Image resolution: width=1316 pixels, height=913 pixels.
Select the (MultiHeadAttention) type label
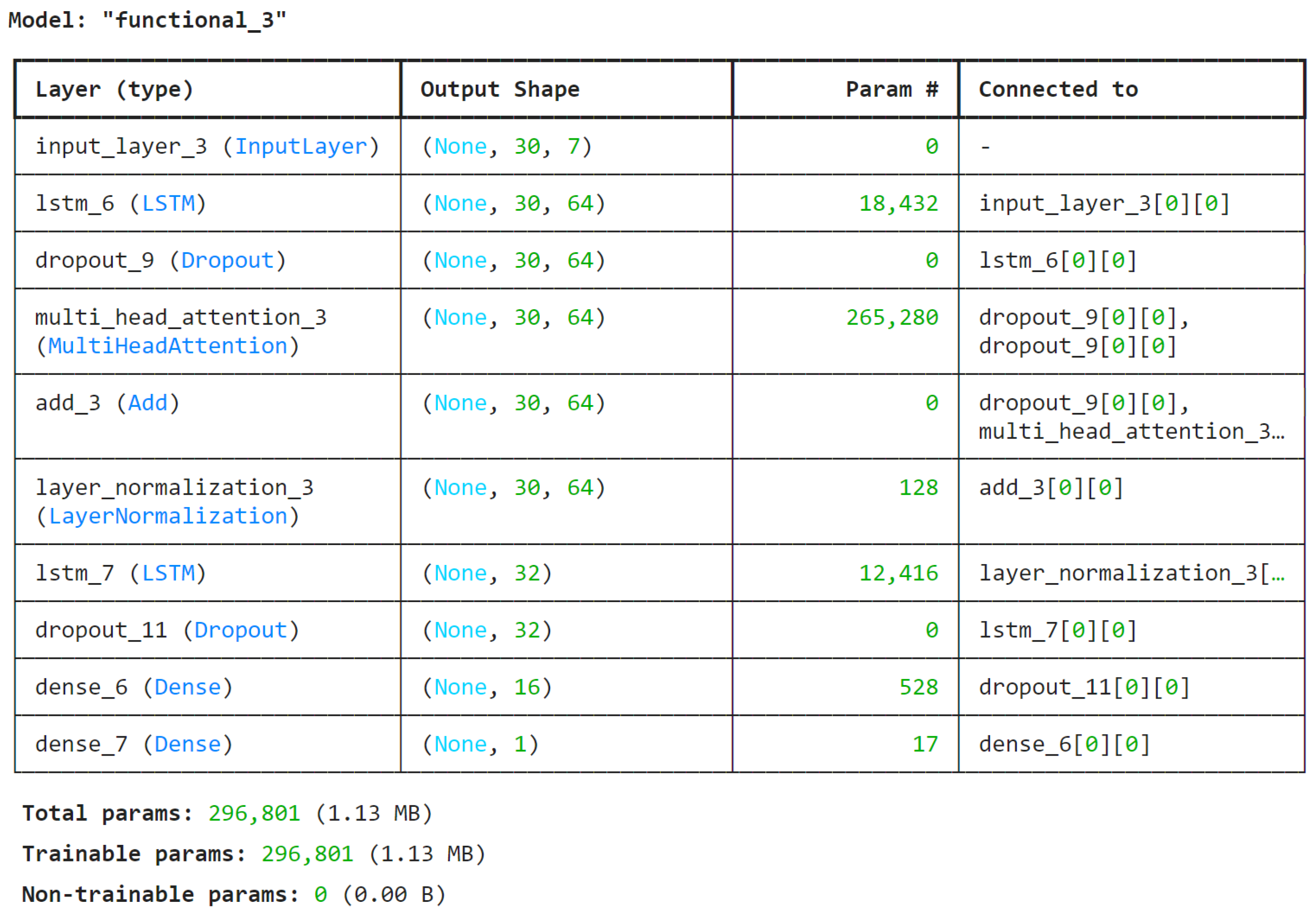pyautogui.click(x=168, y=346)
